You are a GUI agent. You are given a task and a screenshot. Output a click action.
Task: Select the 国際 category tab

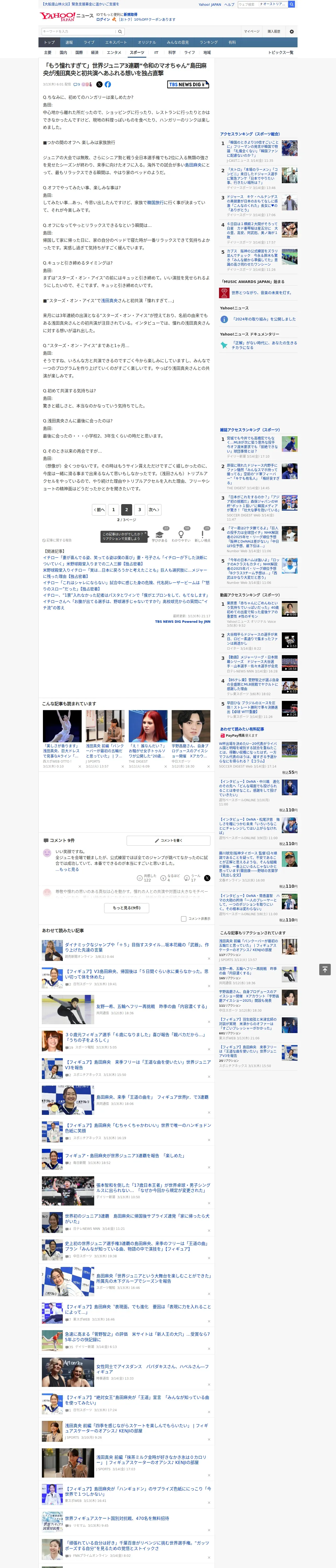coord(79,52)
